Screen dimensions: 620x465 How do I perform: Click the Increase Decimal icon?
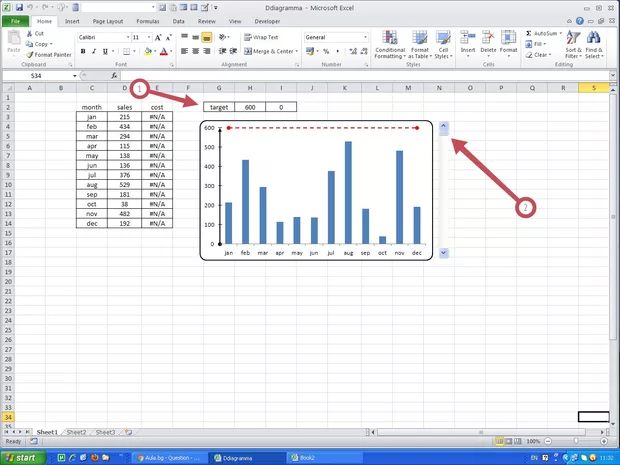click(353, 51)
